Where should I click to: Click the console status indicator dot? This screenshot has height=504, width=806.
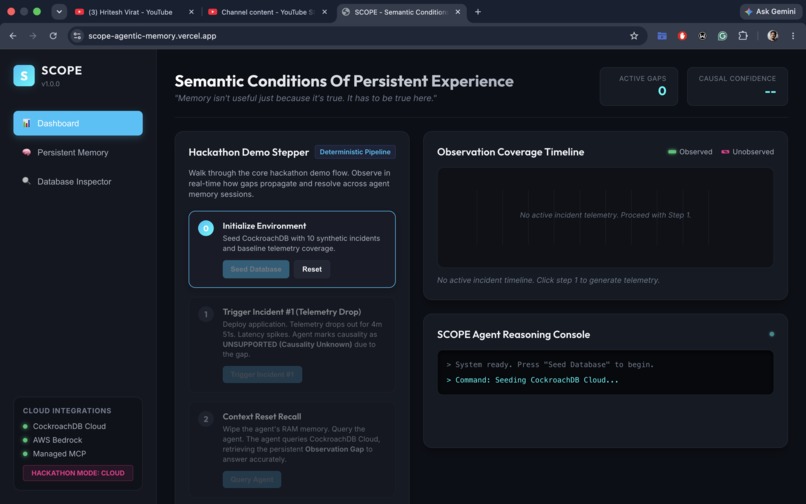pyautogui.click(x=772, y=334)
